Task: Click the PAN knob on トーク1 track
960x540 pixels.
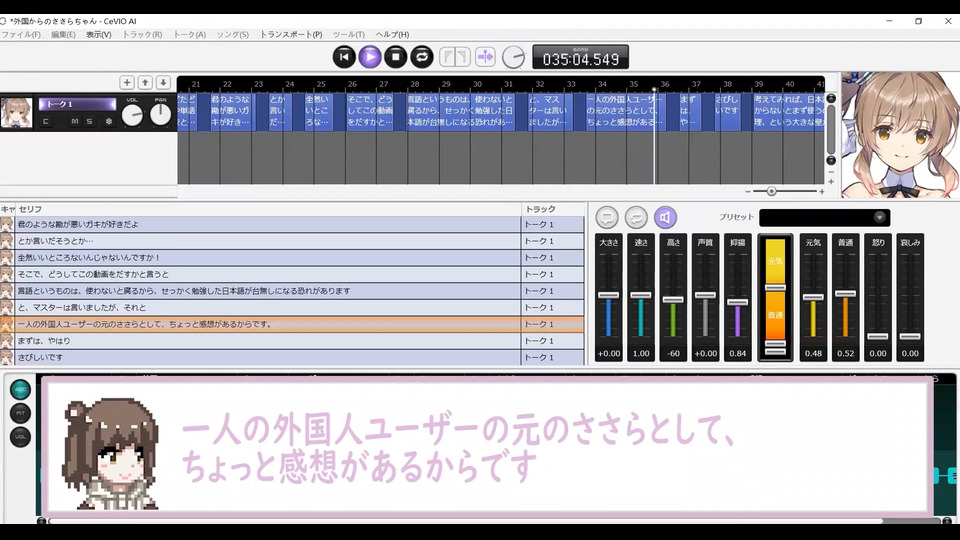Action: coord(160,115)
